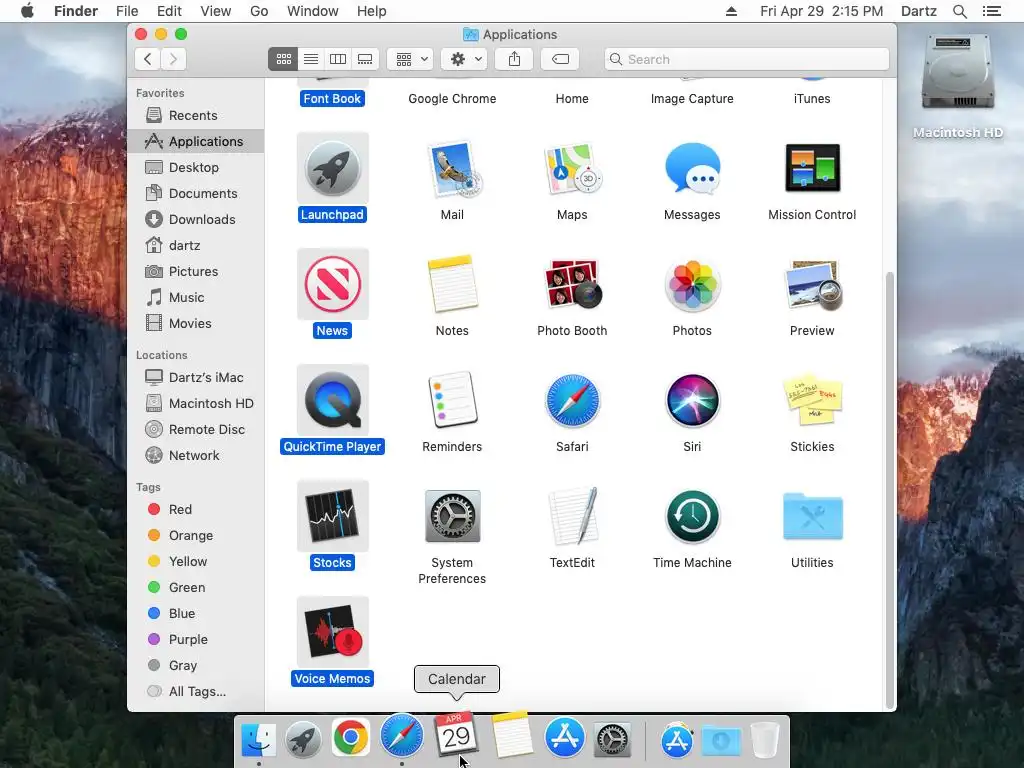Click the Applications window vertical scrollbar
Image resolution: width=1024 pixels, height=768 pixels.
coord(889,490)
